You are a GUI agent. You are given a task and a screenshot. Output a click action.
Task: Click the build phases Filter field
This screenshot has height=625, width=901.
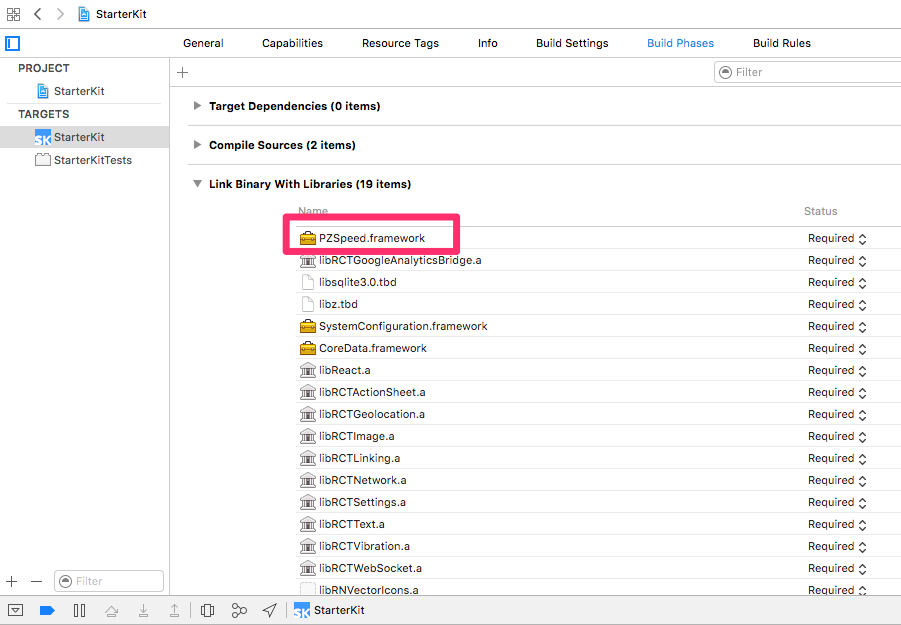coord(807,72)
